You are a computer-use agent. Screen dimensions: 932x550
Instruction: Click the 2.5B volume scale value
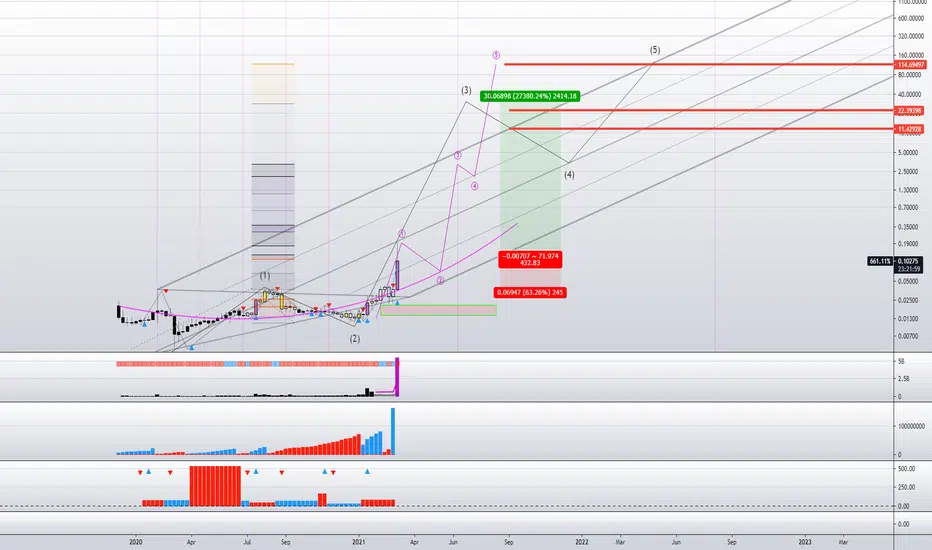pyautogui.click(x=903, y=379)
